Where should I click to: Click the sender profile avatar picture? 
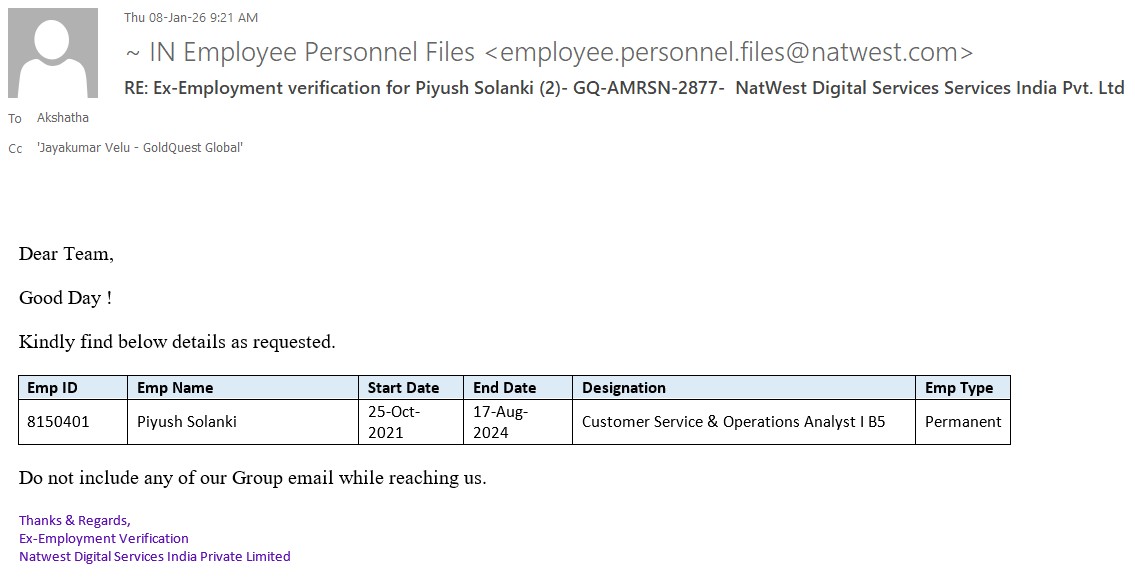(x=53, y=53)
